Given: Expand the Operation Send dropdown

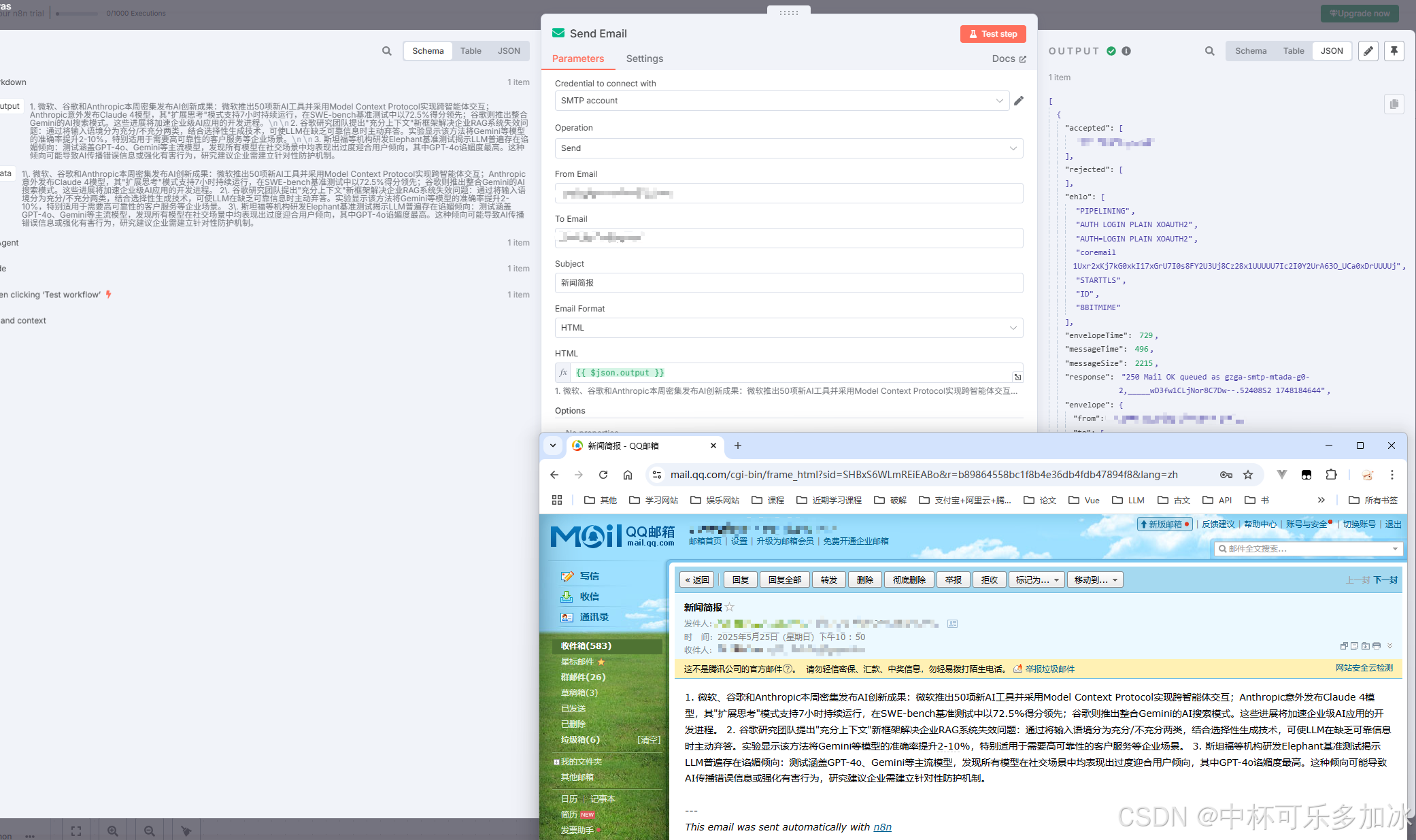Looking at the screenshot, I should (x=788, y=148).
